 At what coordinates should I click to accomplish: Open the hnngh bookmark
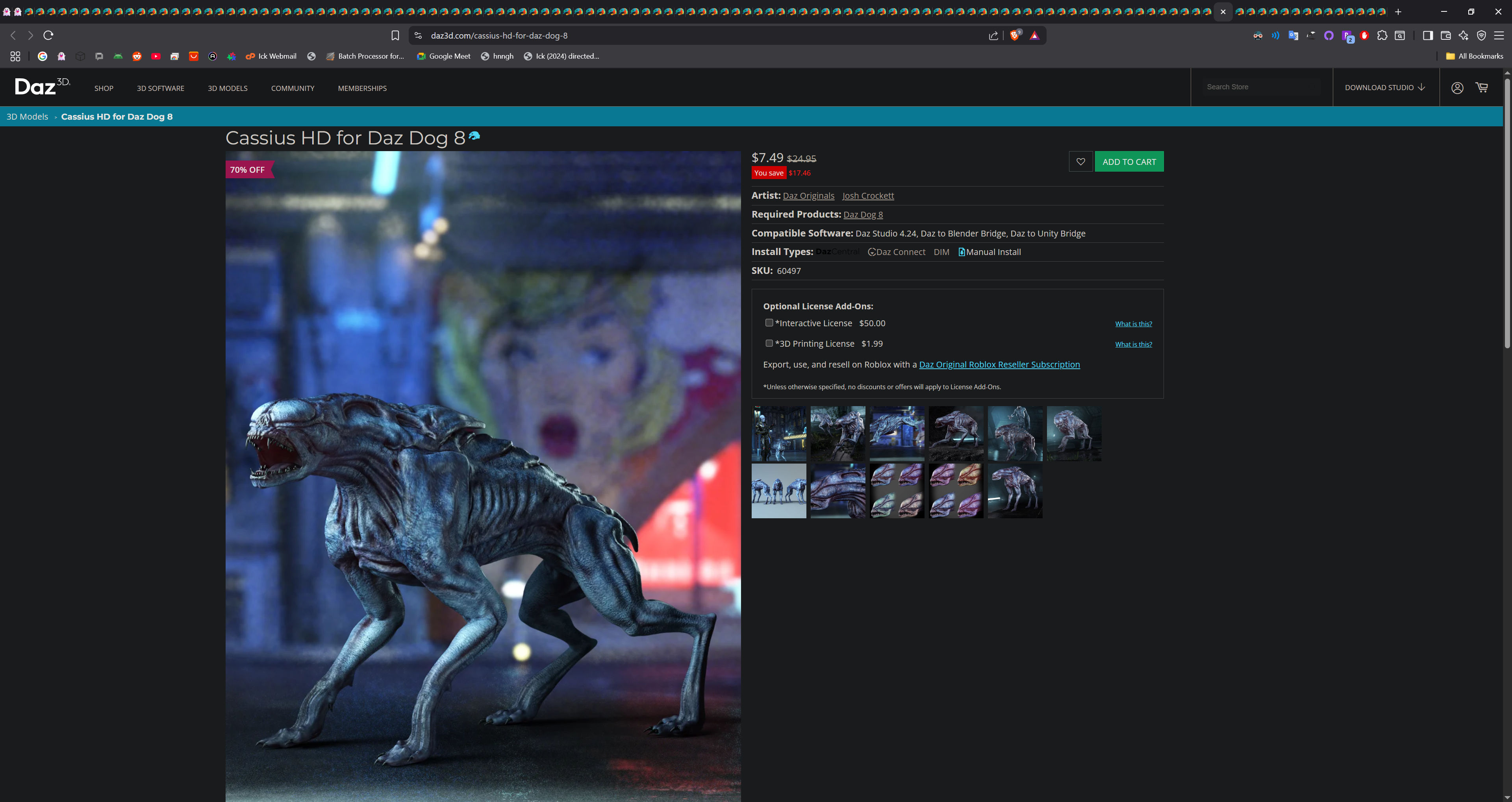point(497,56)
